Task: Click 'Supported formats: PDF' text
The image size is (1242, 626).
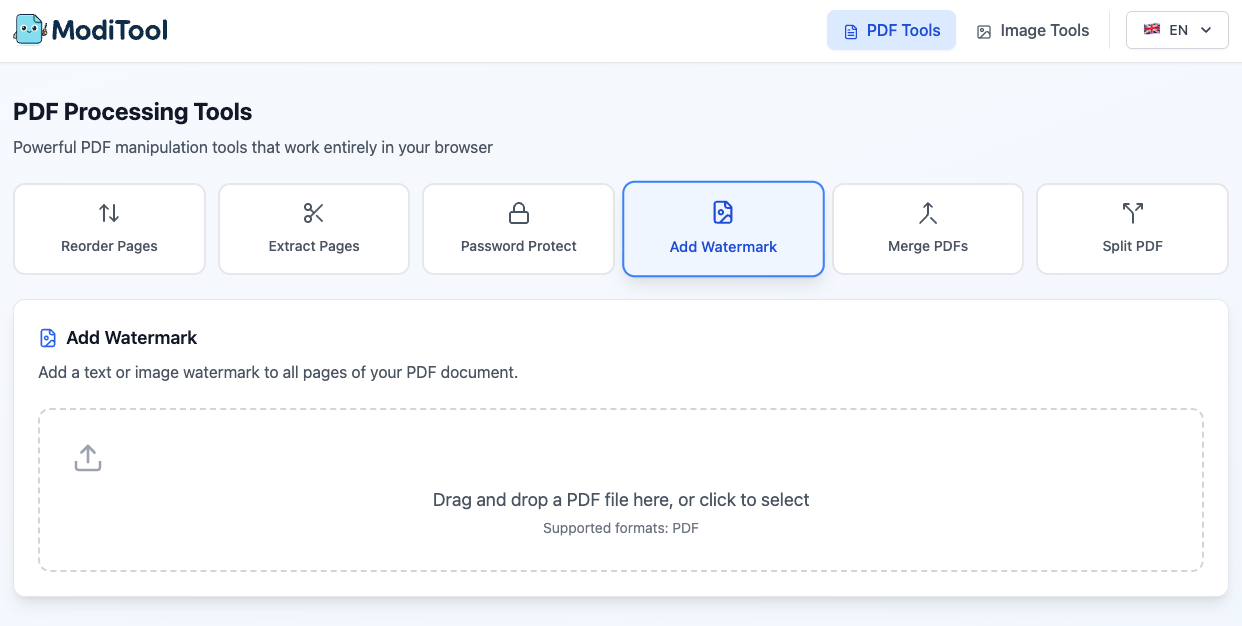Action: (621, 528)
